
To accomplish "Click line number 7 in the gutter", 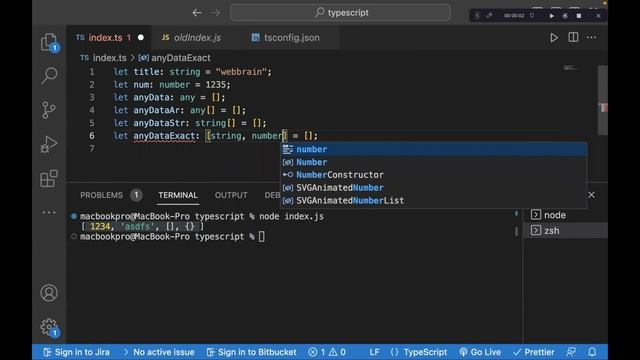I will point(92,149).
